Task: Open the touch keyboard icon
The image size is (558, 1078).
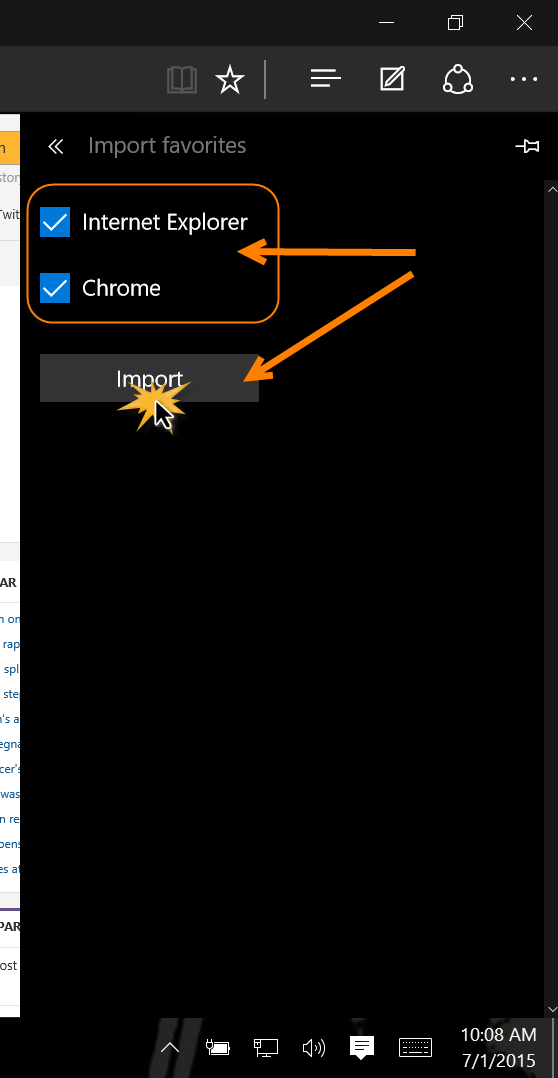Action: click(x=416, y=1047)
